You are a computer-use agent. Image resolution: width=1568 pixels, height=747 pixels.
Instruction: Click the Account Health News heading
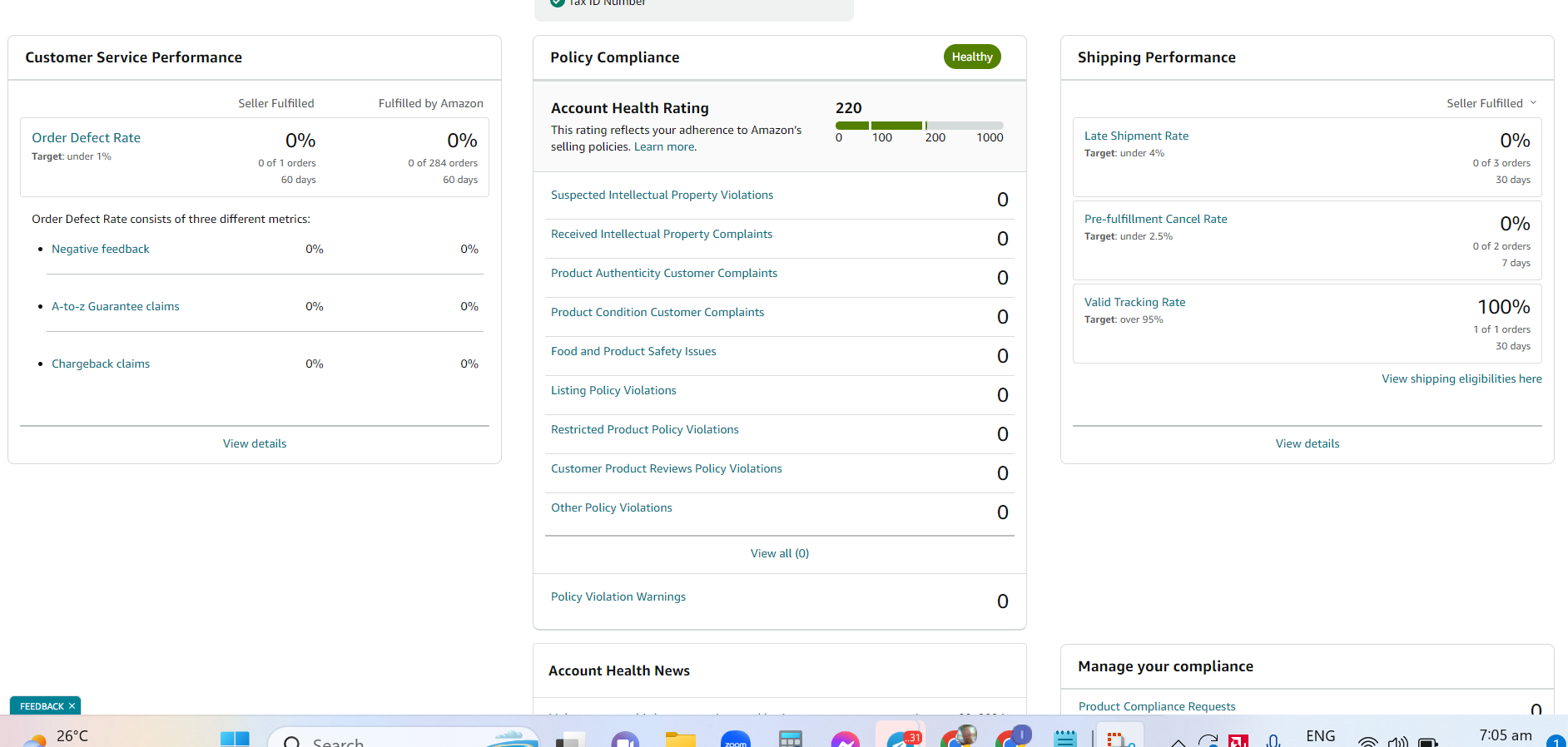point(619,670)
